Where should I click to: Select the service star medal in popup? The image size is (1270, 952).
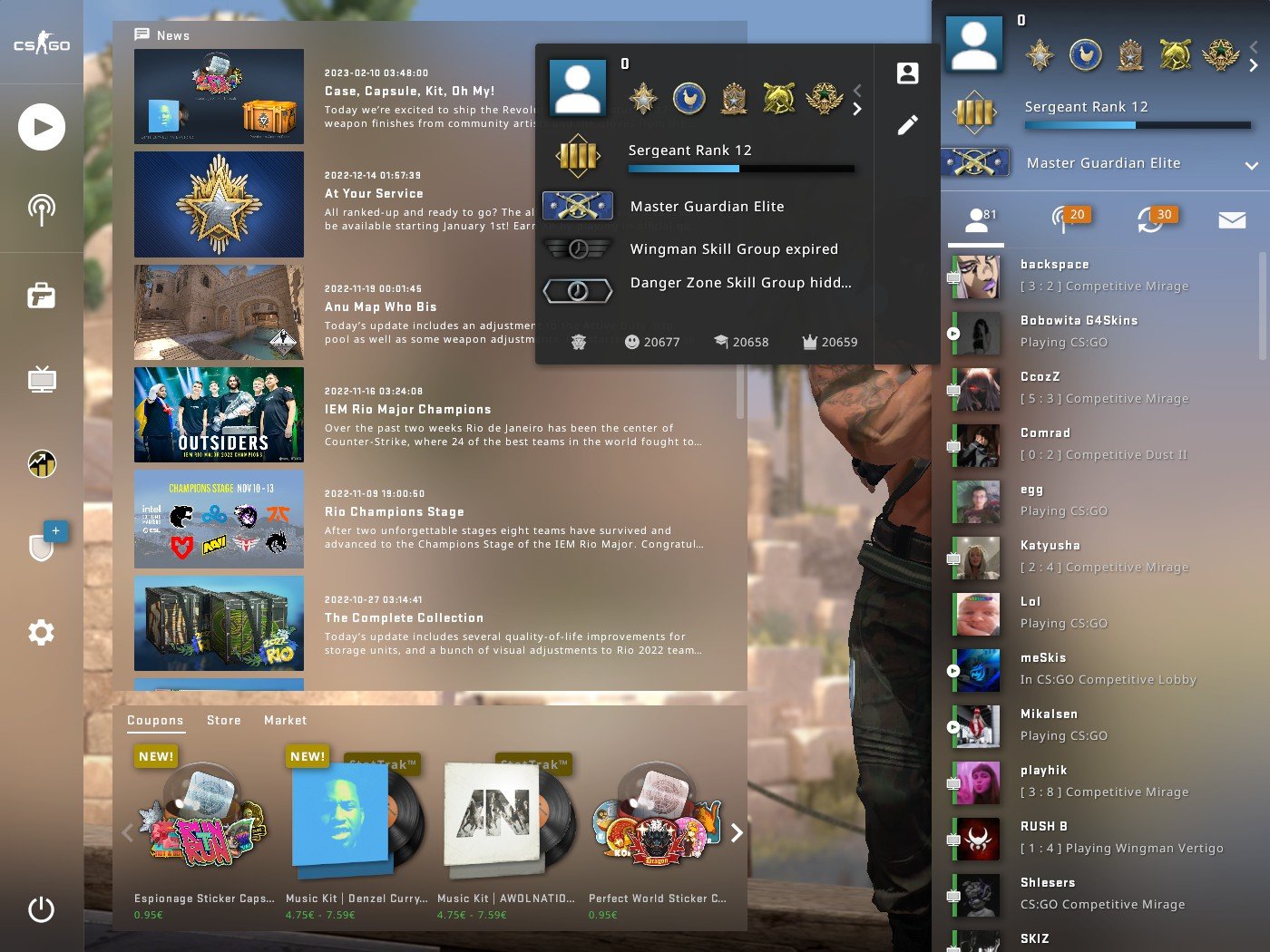coord(643,98)
